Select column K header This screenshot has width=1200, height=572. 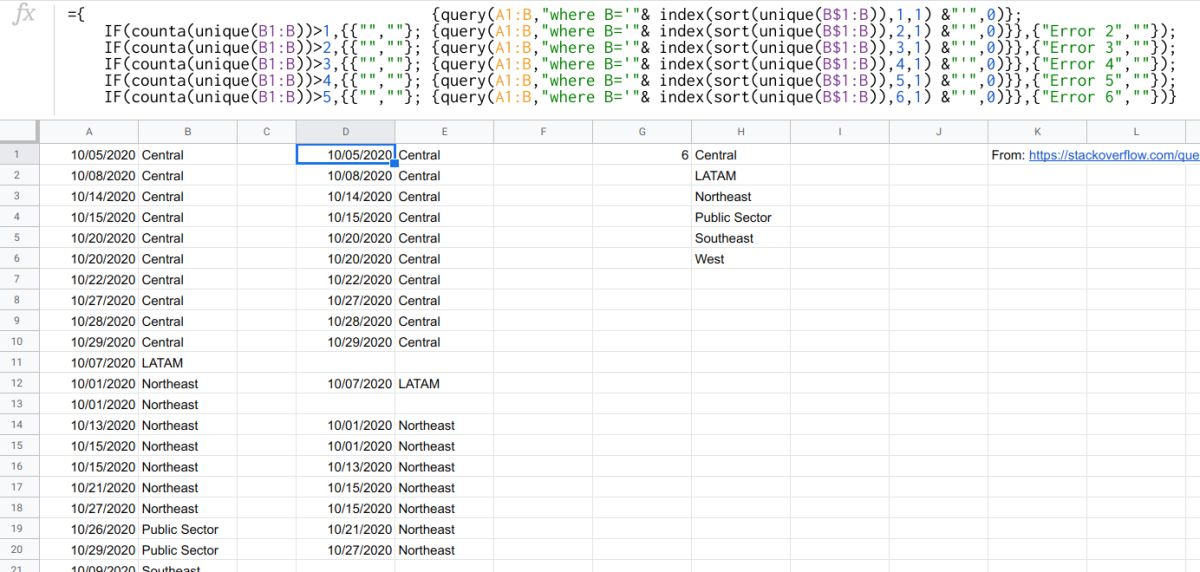tap(1038, 132)
